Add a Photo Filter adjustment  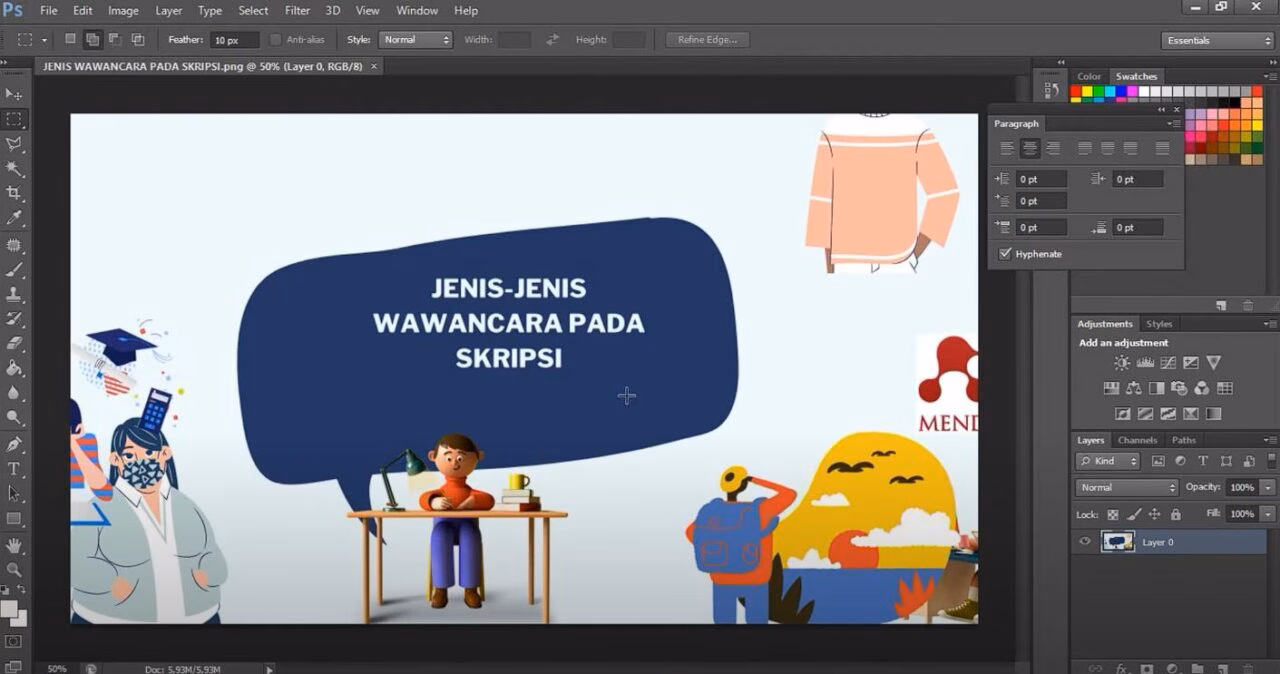(1179, 388)
